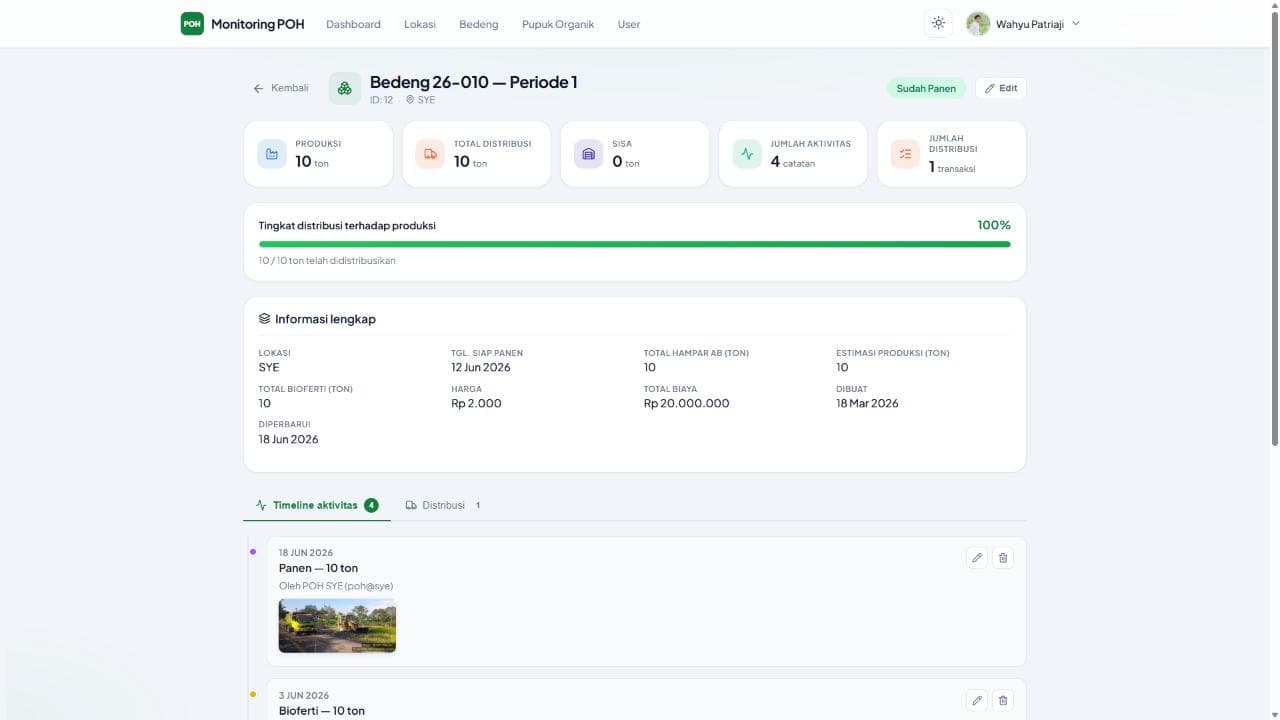
Task: Open the Bedeng menu item
Action: pyautogui.click(x=479, y=24)
